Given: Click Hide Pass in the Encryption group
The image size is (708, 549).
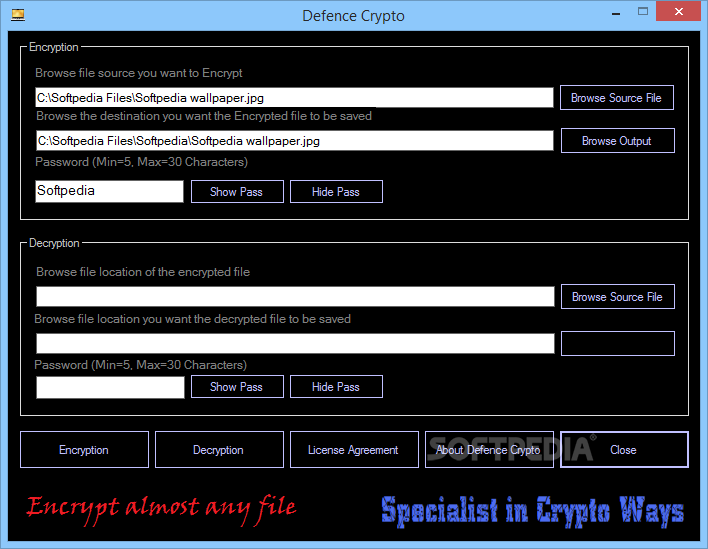Looking at the screenshot, I should pos(336,191).
